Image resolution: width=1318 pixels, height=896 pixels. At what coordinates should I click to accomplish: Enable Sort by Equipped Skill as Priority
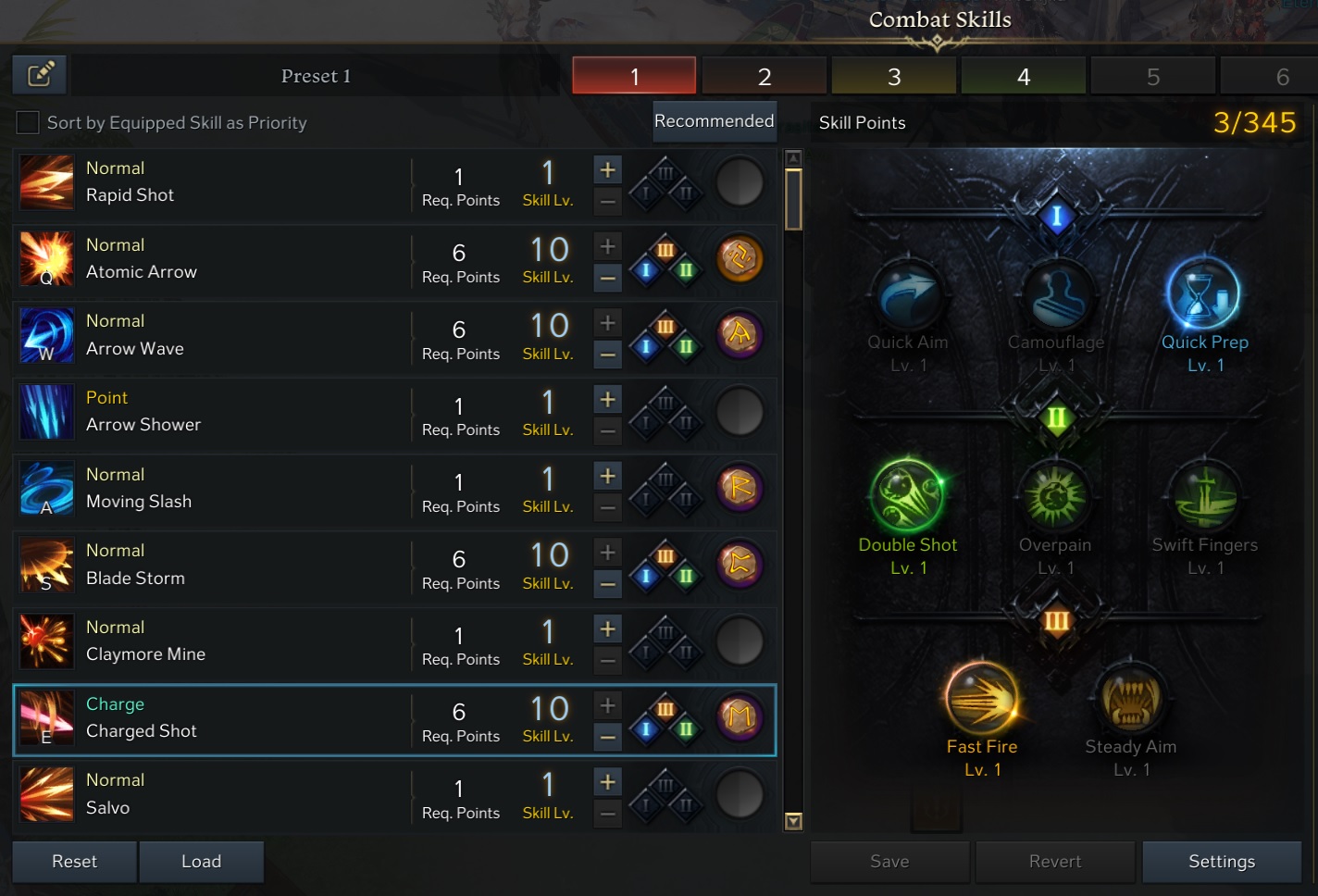(x=28, y=122)
